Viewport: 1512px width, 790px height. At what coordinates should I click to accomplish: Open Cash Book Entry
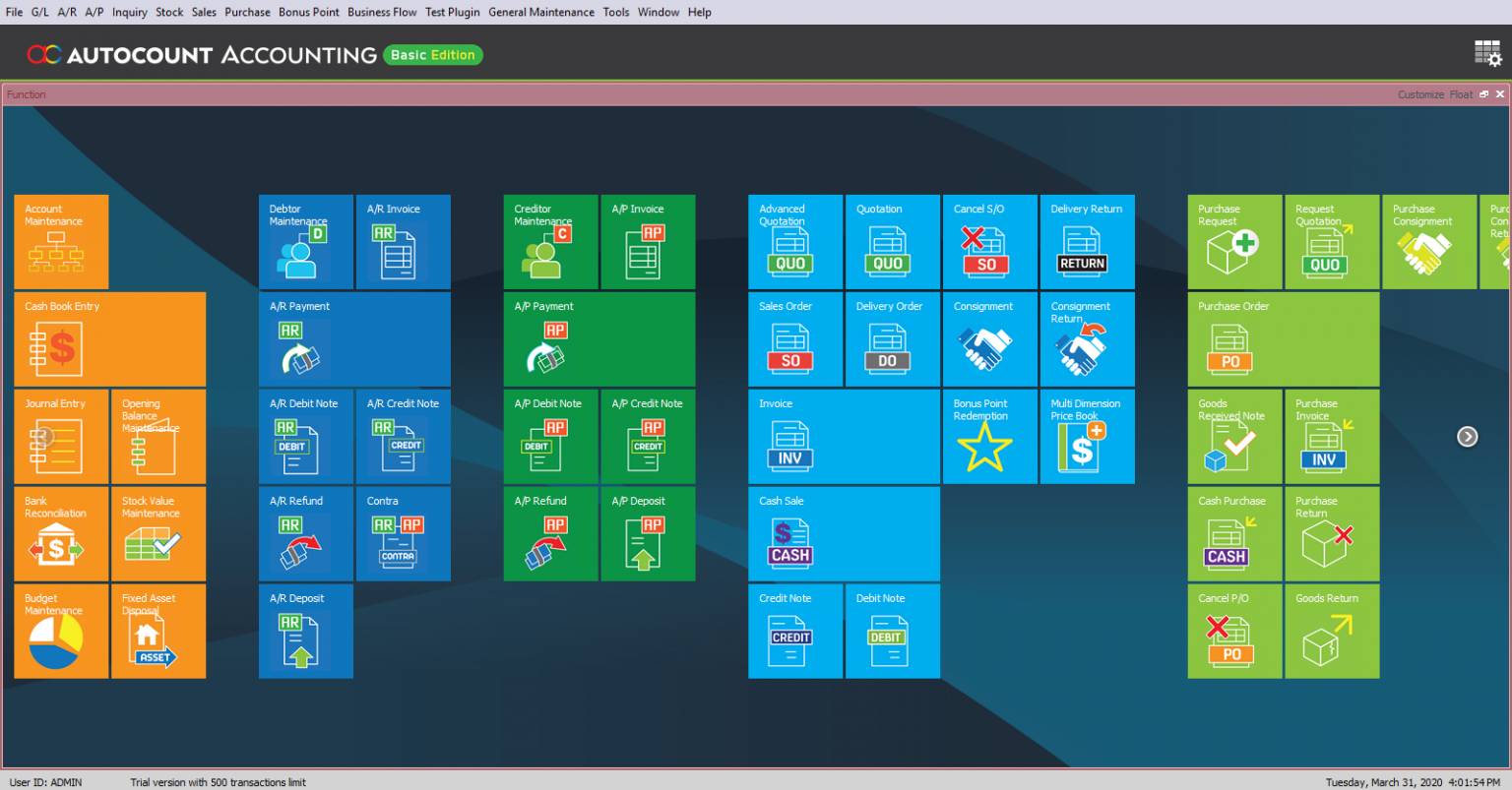[108, 338]
